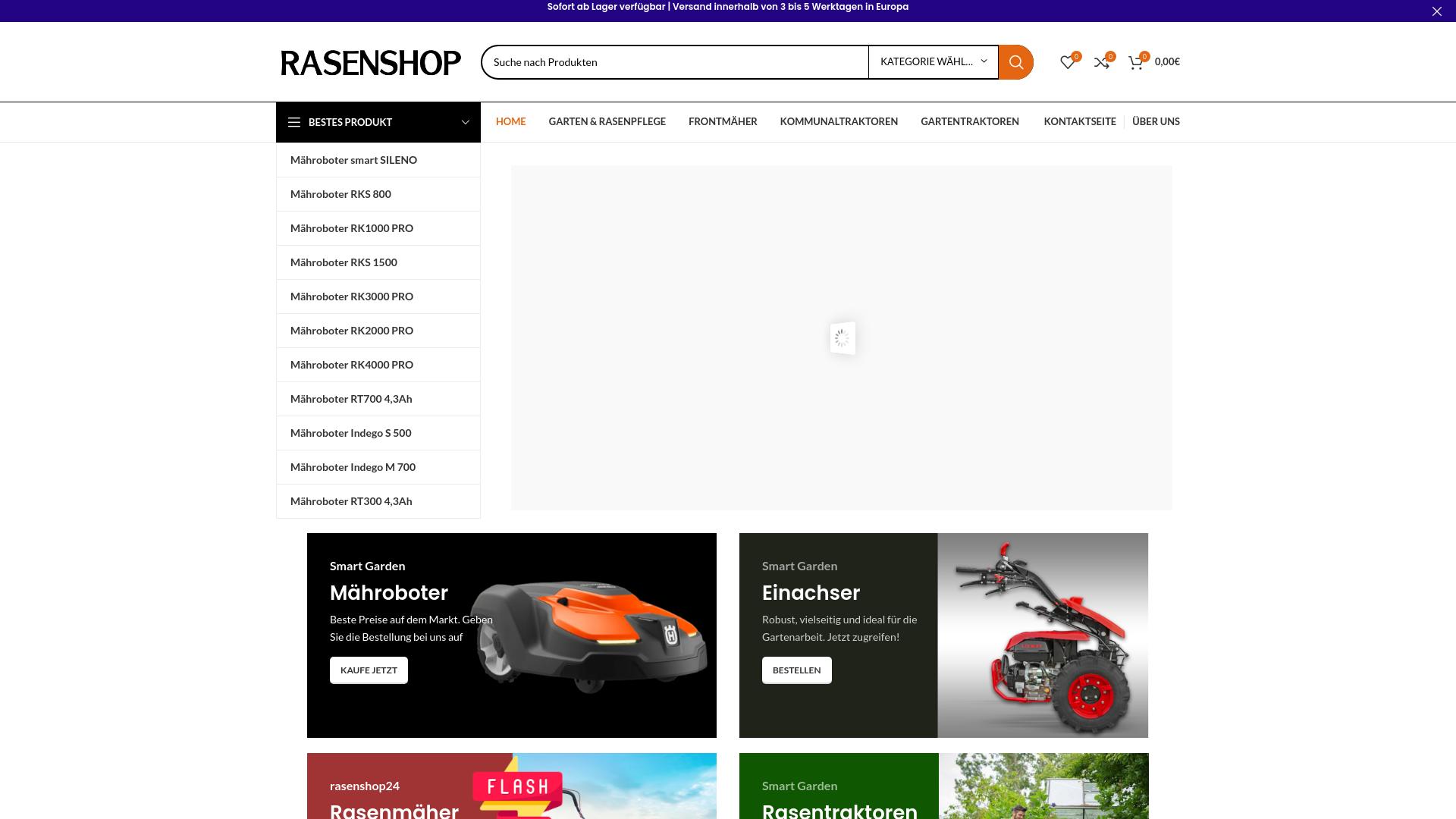This screenshot has height=819, width=1456.
Task: Collapse the Bestes Produkt menu chevron
Action: tap(465, 122)
